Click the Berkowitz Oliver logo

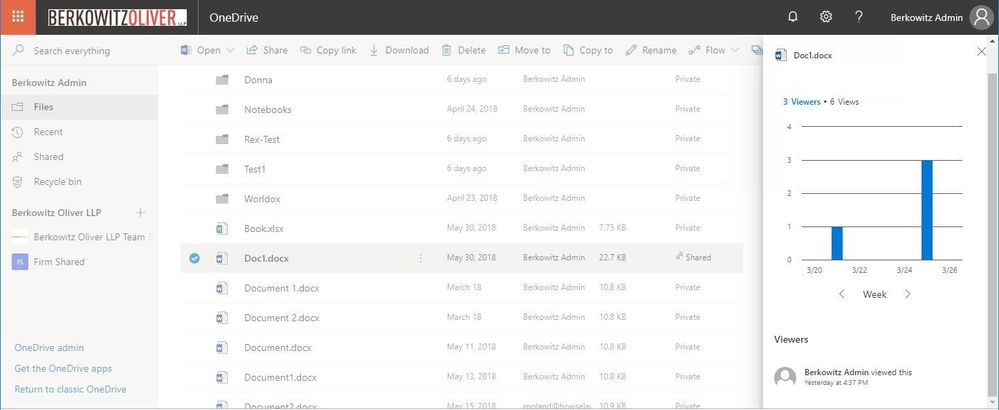coord(117,17)
